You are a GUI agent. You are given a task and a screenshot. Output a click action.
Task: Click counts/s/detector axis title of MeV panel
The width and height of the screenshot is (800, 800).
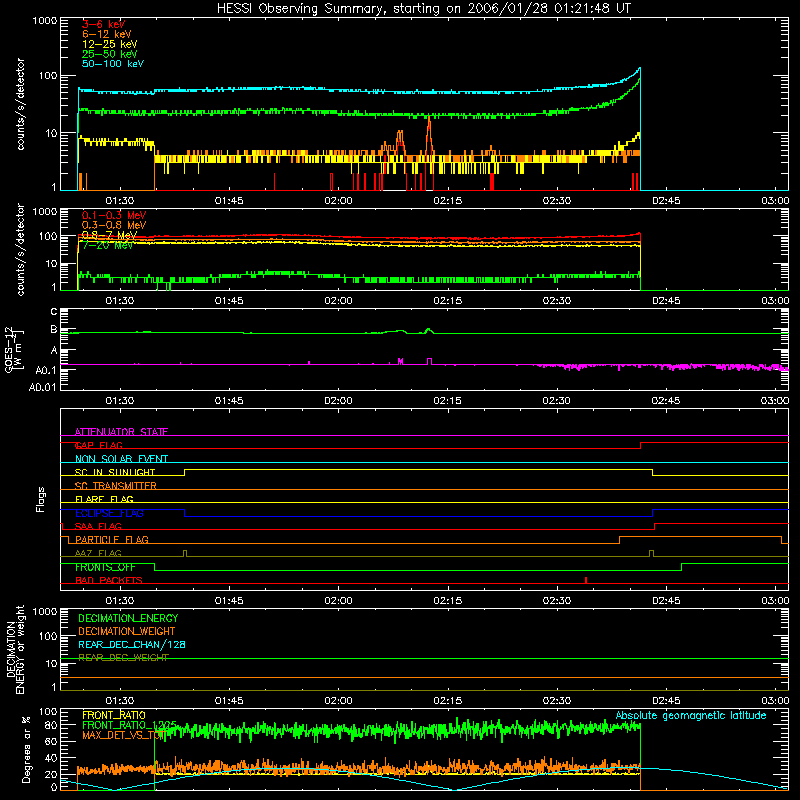tap(20, 249)
